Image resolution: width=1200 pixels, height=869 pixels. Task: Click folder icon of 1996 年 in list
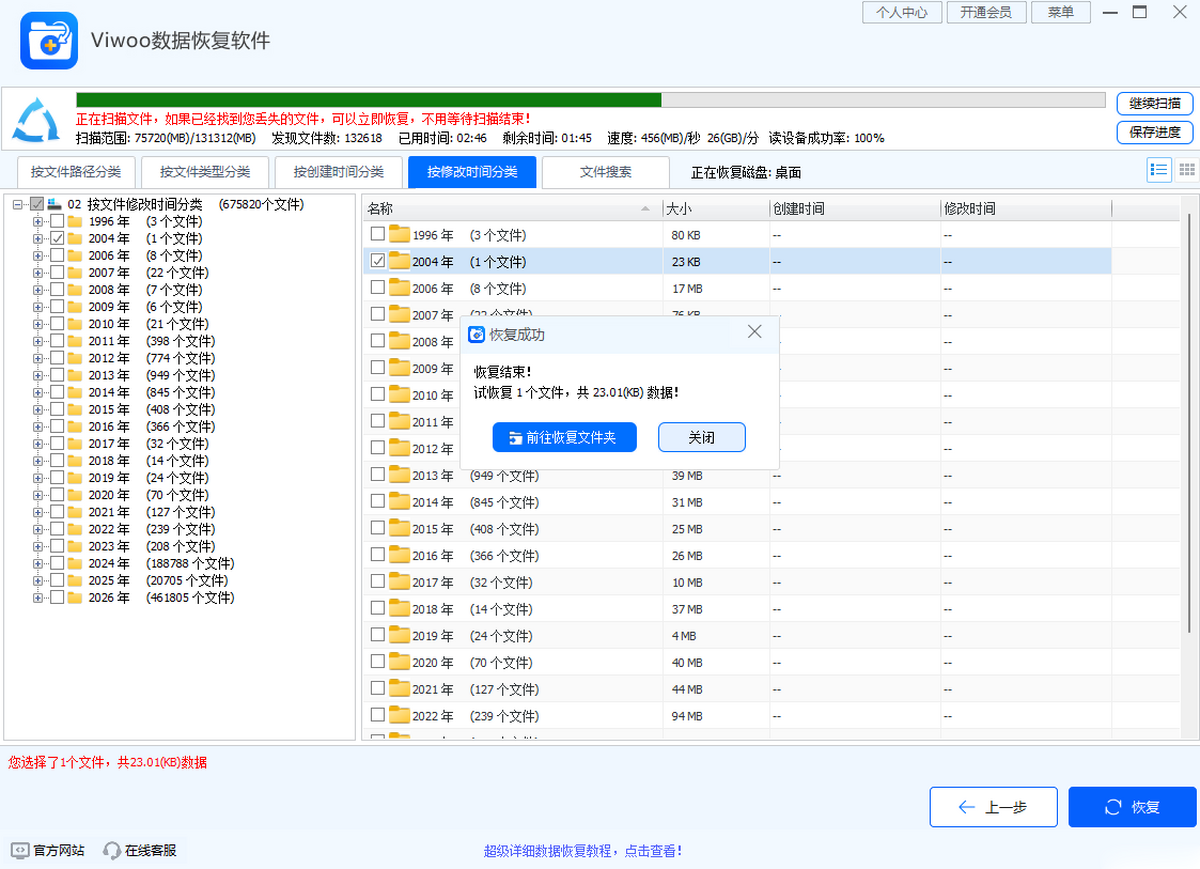[x=400, y=235]
